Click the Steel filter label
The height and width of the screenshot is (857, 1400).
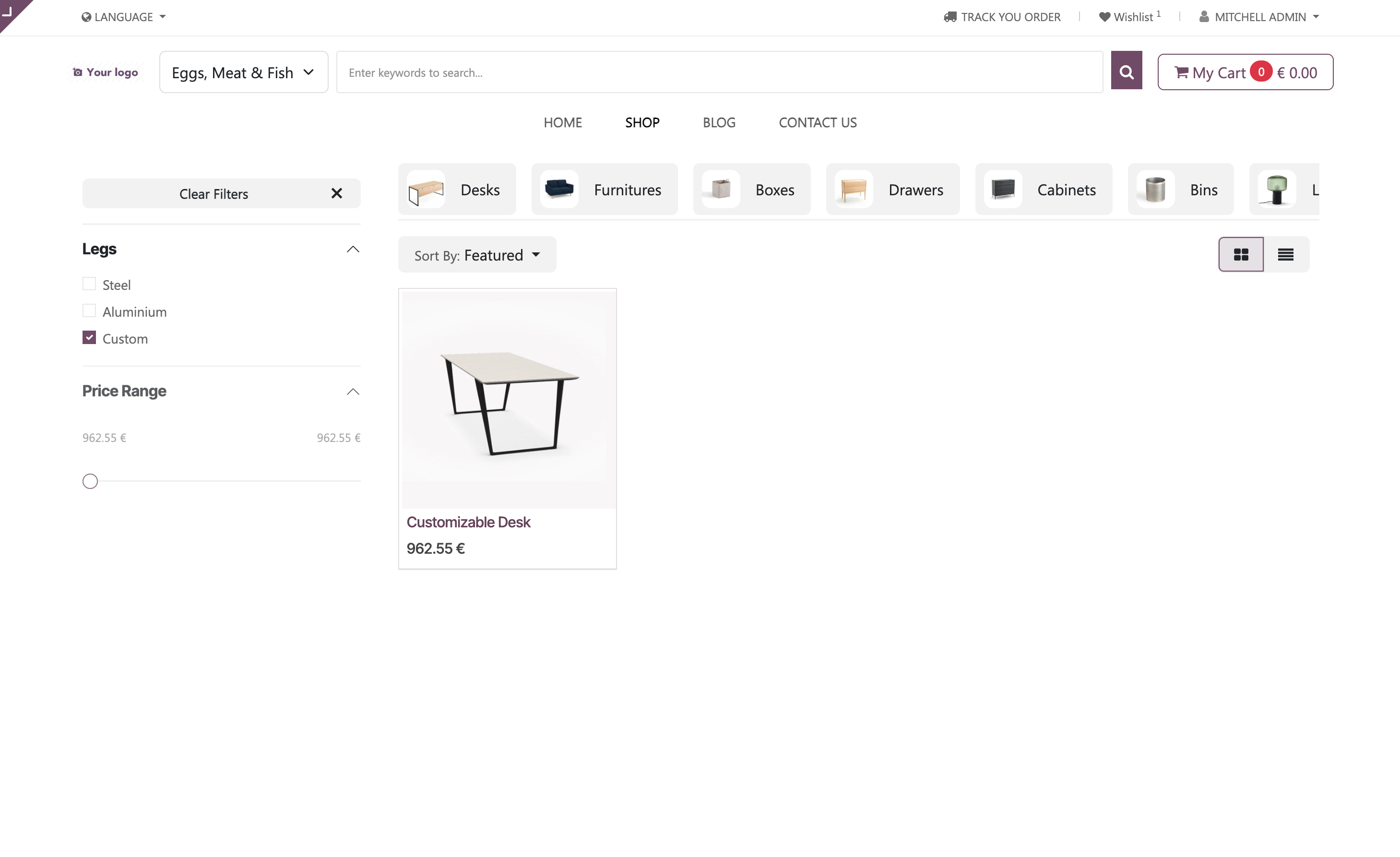tap(117, 285)
